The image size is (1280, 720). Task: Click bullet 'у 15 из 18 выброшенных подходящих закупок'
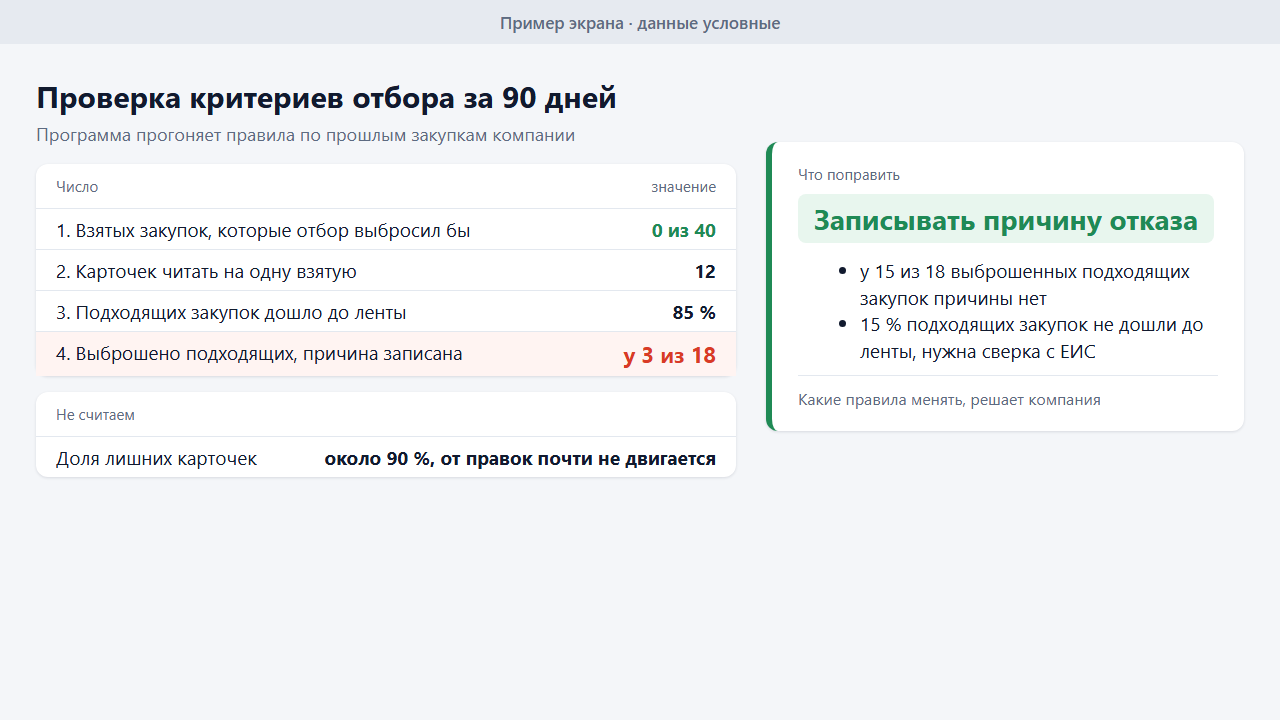coord(1025,285)
